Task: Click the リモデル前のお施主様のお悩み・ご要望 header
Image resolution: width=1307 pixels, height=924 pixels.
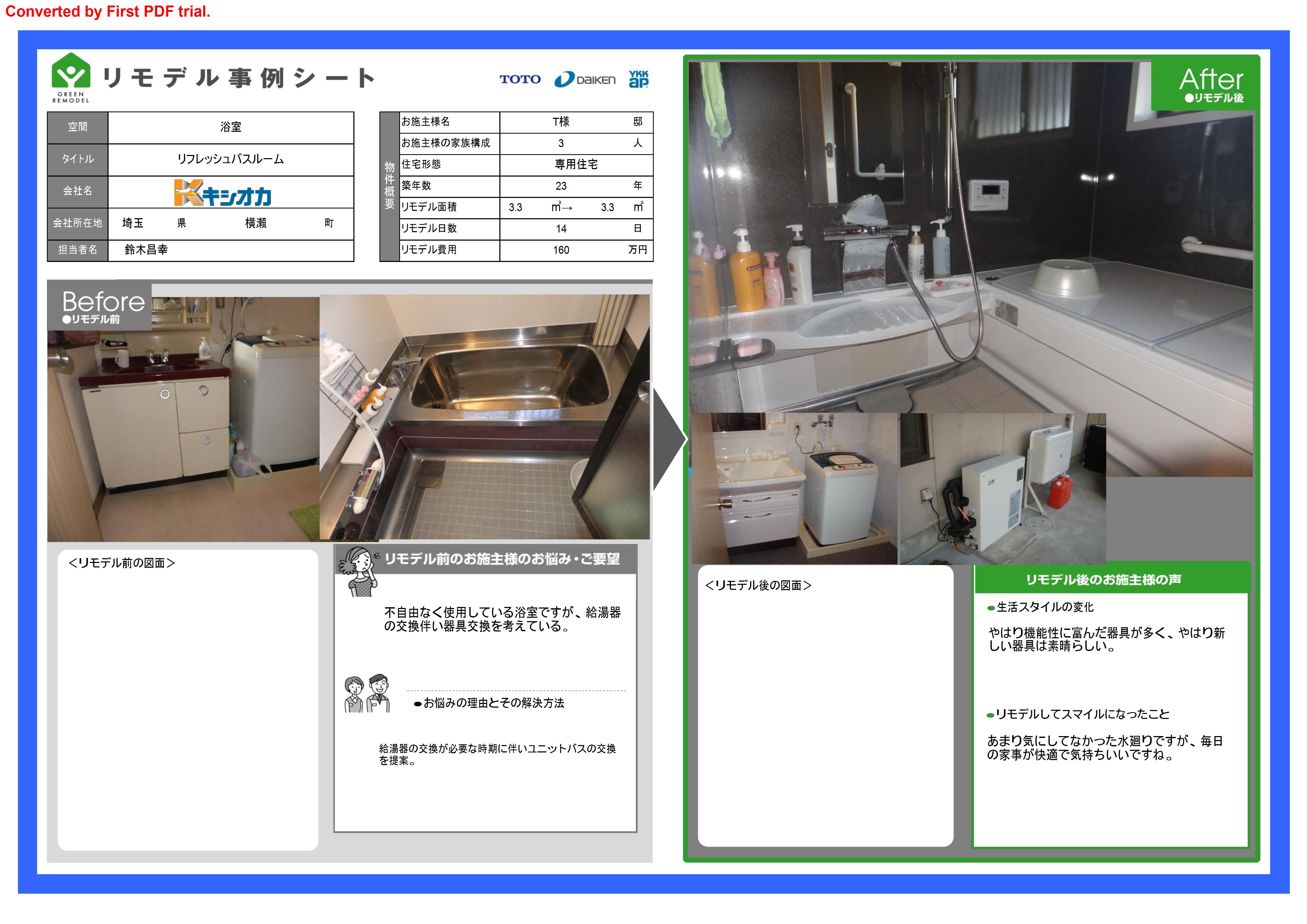Action: coord(501,559)
